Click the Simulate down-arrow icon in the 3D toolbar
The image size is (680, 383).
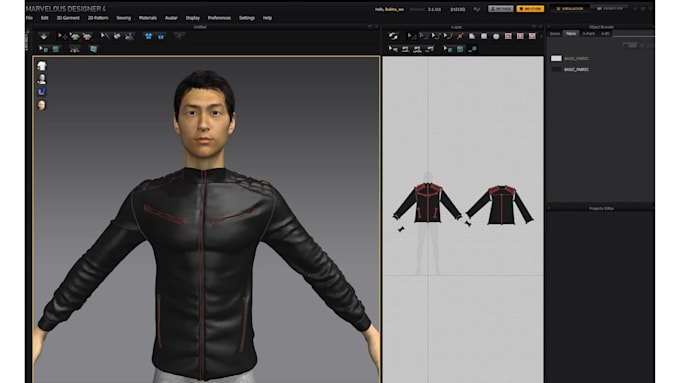(43, 36)
